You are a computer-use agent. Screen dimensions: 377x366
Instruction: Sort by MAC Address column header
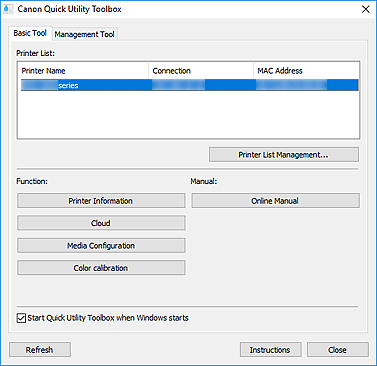[306, 71]
